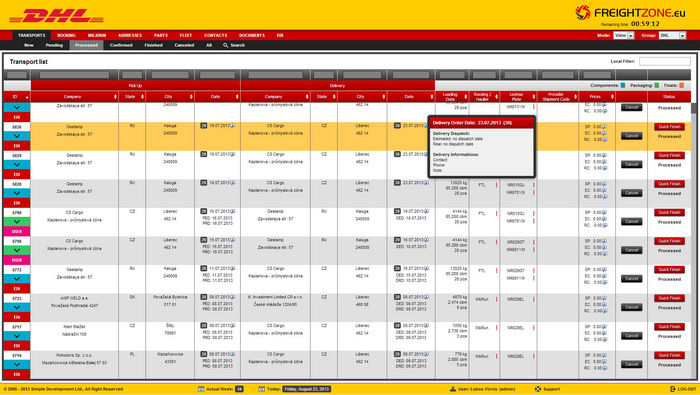
Task: Toggle the Components blue color filter
Action: pos(623,85)
